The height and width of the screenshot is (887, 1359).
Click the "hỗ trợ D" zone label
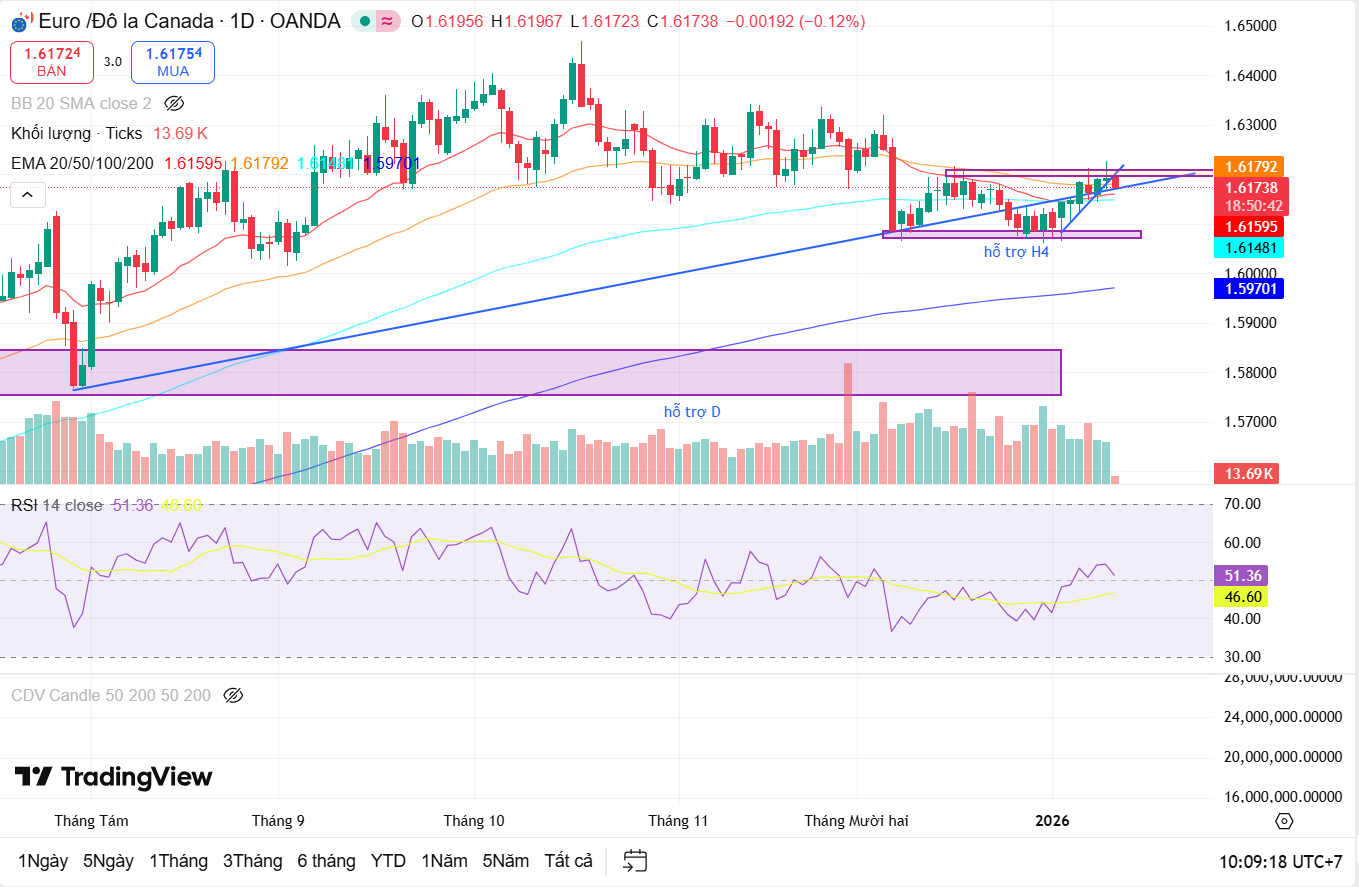(x=692, y=411)
